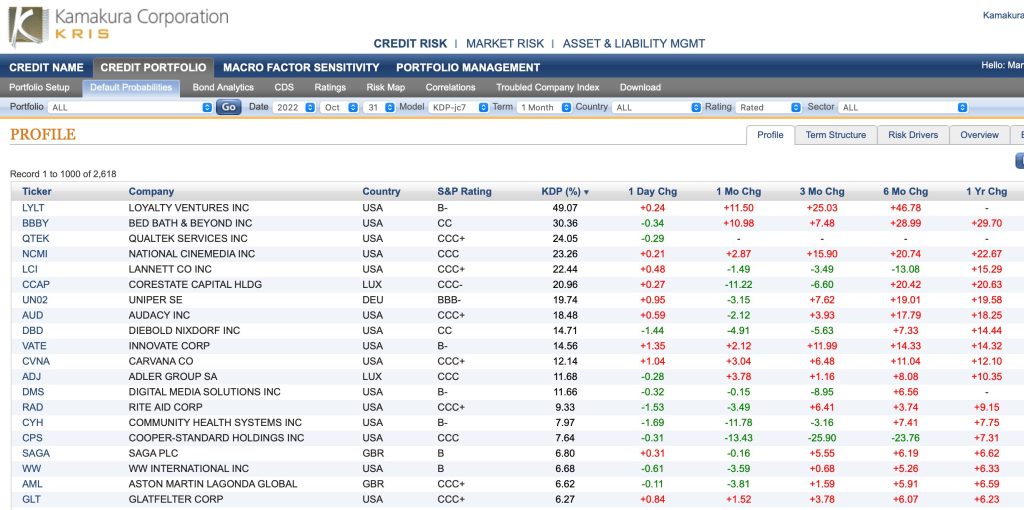The height and width of the screenshot is (510, 1024).
Task: Open Bond Analytics submenu
Action: (223, 88)
